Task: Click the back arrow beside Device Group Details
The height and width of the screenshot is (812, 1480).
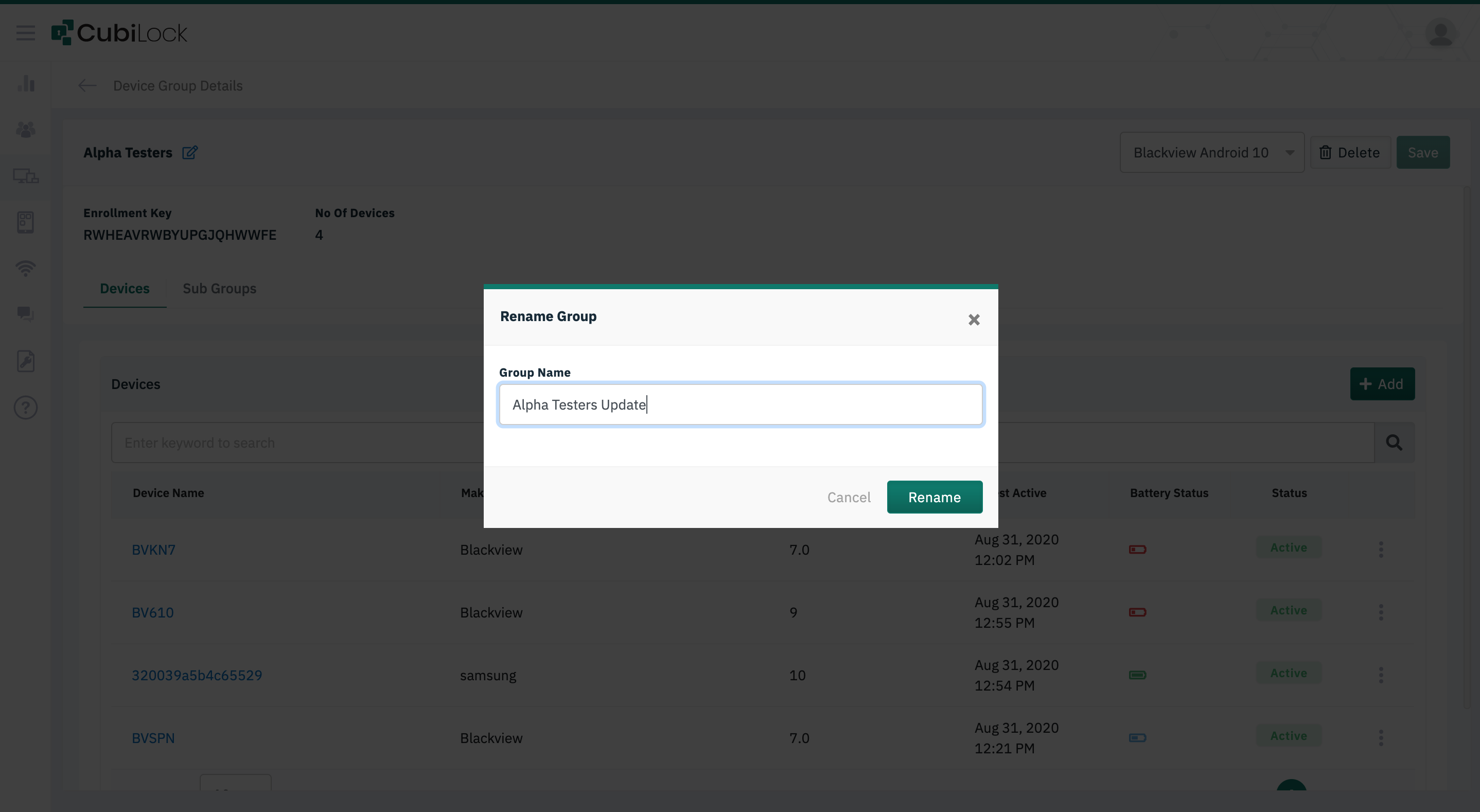Action: [x=87, y=85]
